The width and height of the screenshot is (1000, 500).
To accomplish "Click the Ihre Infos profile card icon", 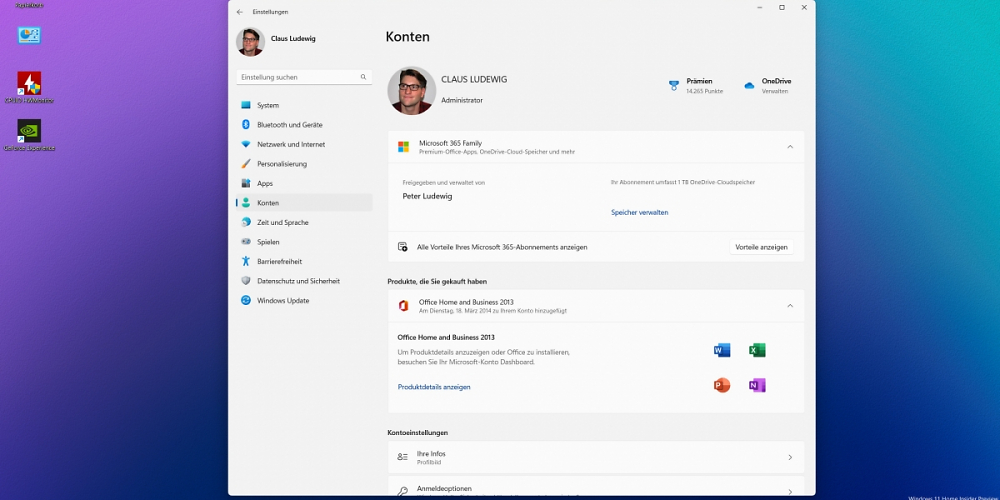I will point(402,457).
